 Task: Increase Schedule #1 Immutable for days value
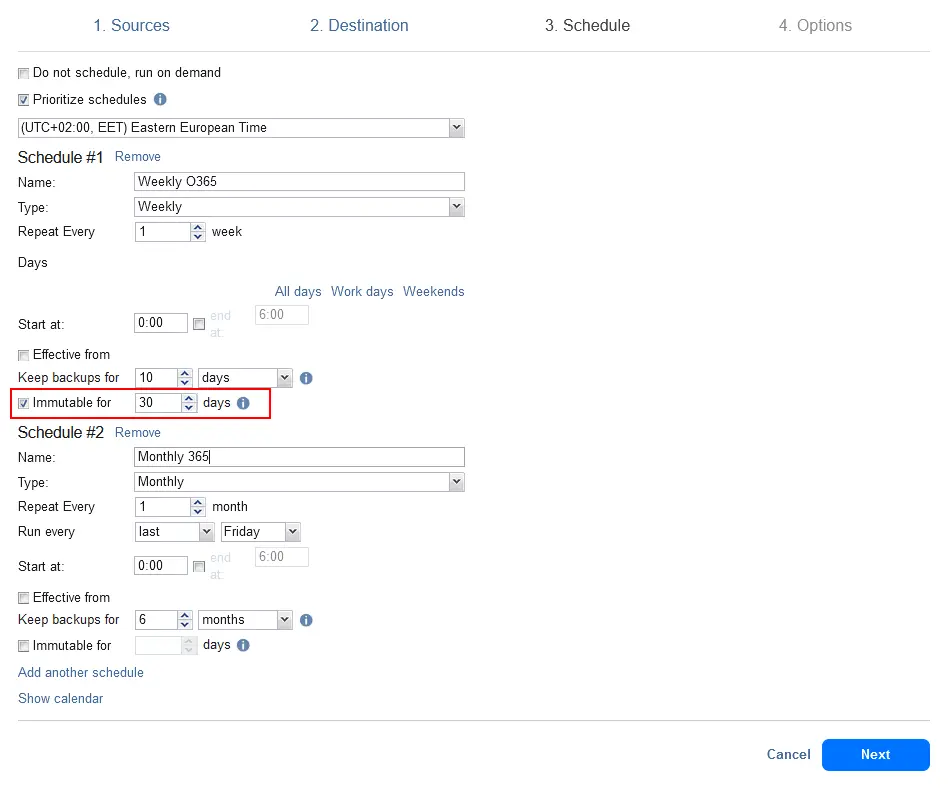(x=189, y=399)
